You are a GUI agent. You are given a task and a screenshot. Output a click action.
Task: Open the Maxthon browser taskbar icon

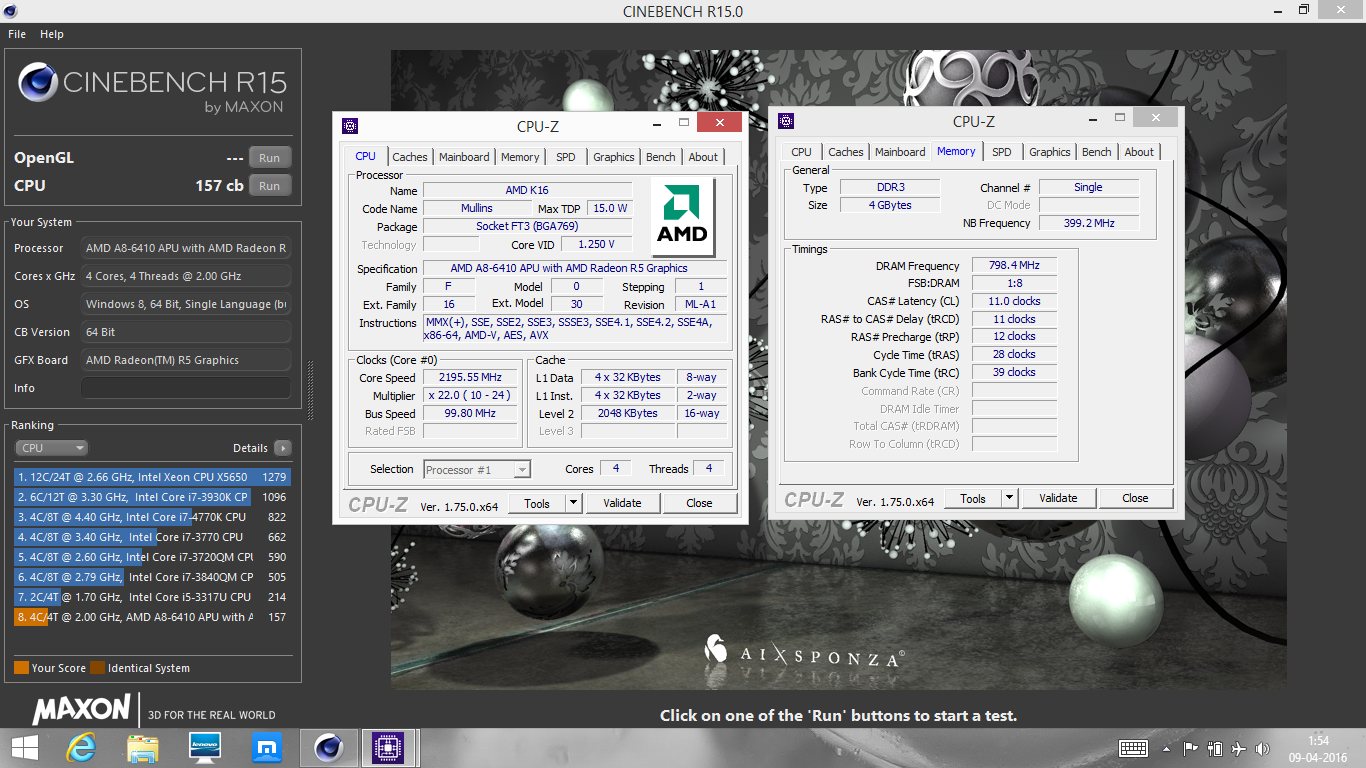267,748
